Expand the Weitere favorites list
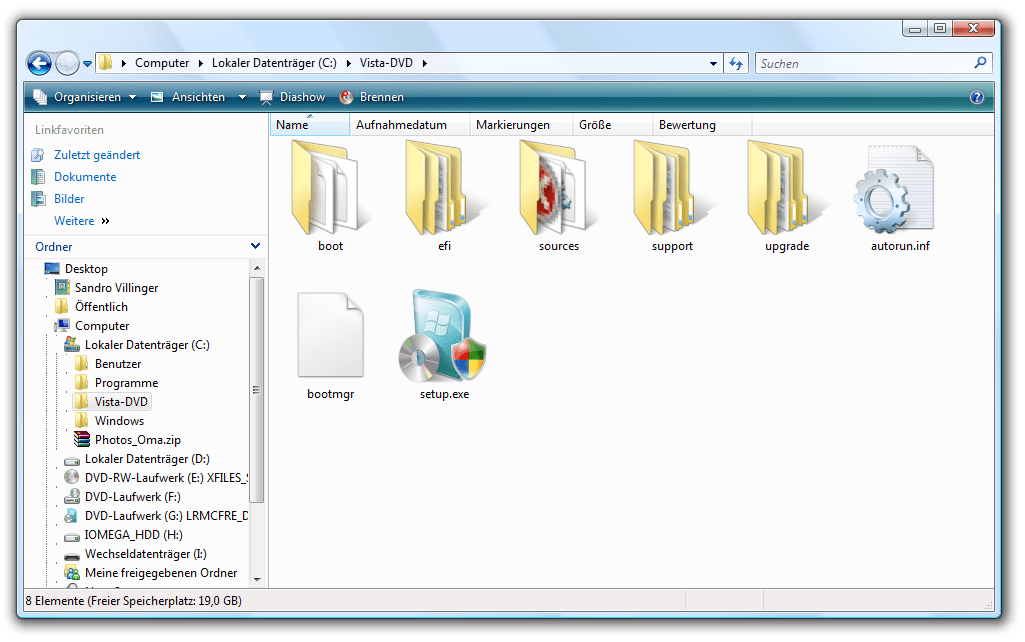This screenshot has height=642, width=1025. [x=81, y=221]
